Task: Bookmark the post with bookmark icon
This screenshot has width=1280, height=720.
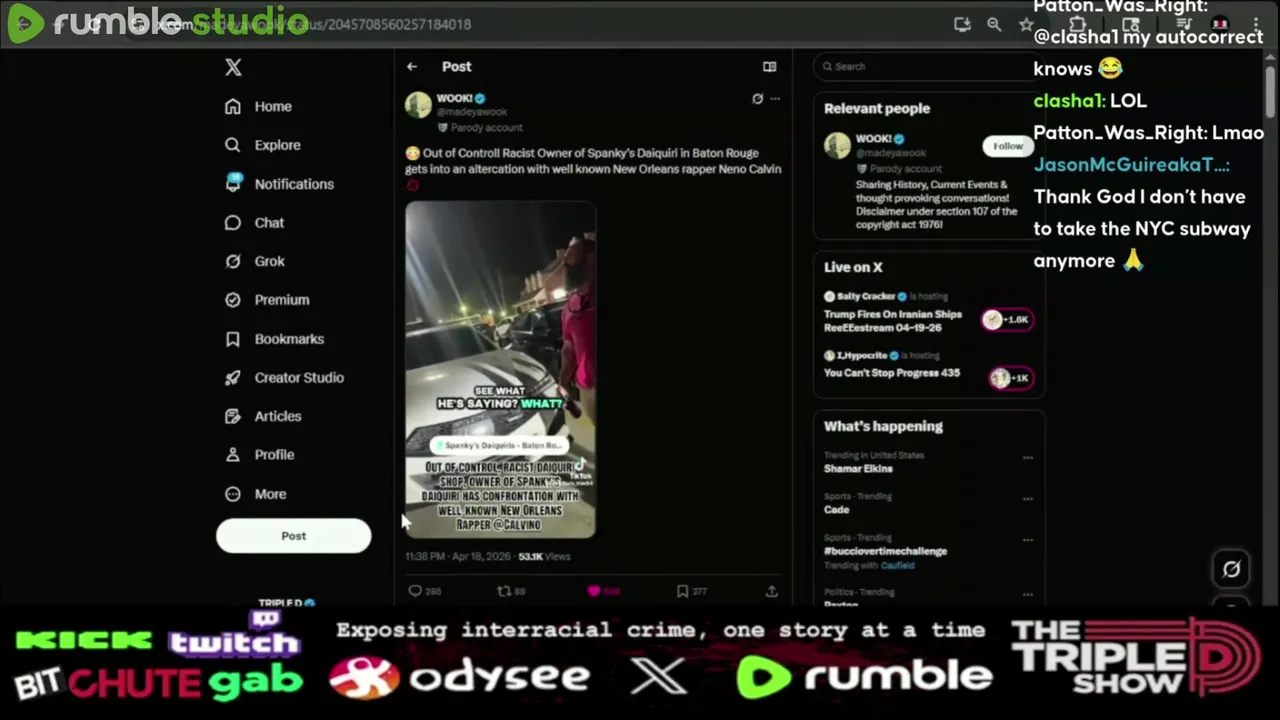Action: (x=683, y=591)
